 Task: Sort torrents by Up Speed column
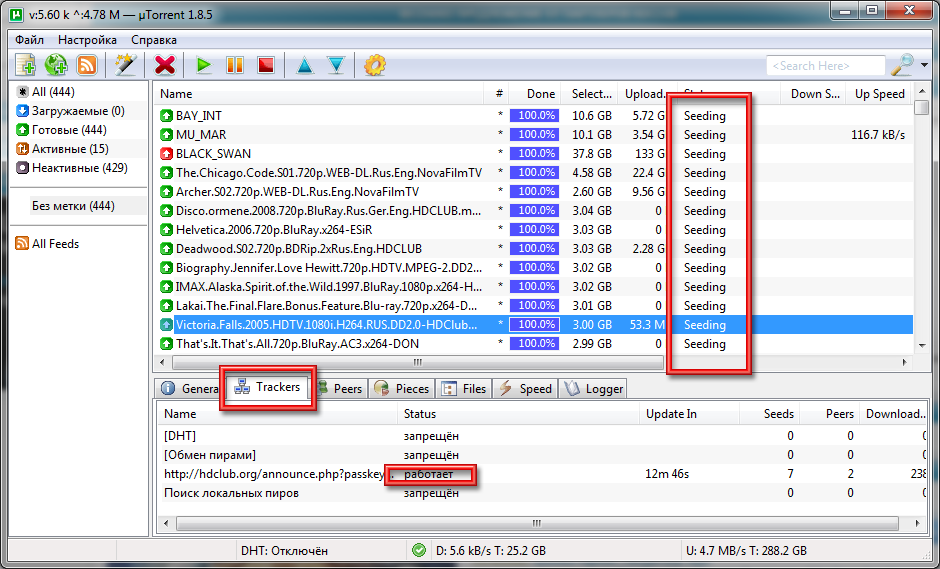point(879,94)
